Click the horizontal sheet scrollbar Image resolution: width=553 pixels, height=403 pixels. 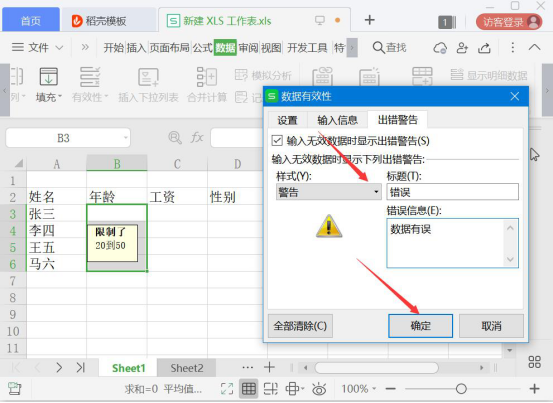click(376, 368)
